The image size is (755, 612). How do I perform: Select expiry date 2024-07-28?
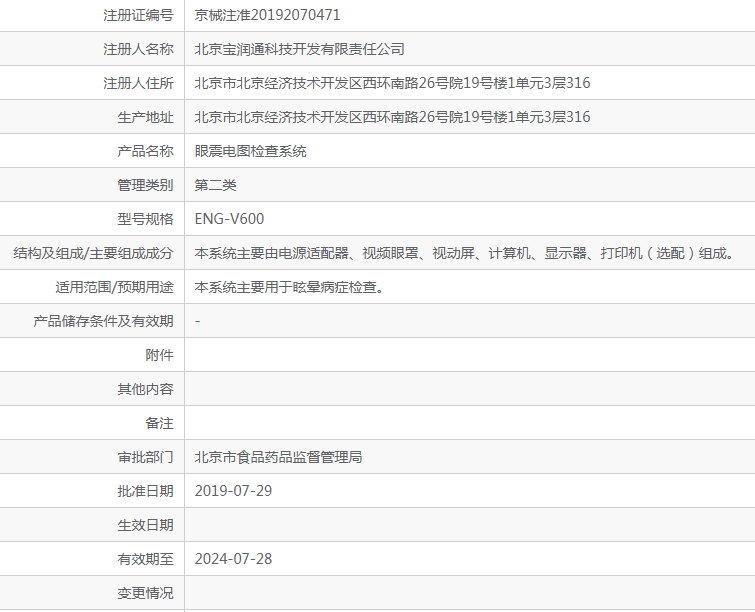234,559
